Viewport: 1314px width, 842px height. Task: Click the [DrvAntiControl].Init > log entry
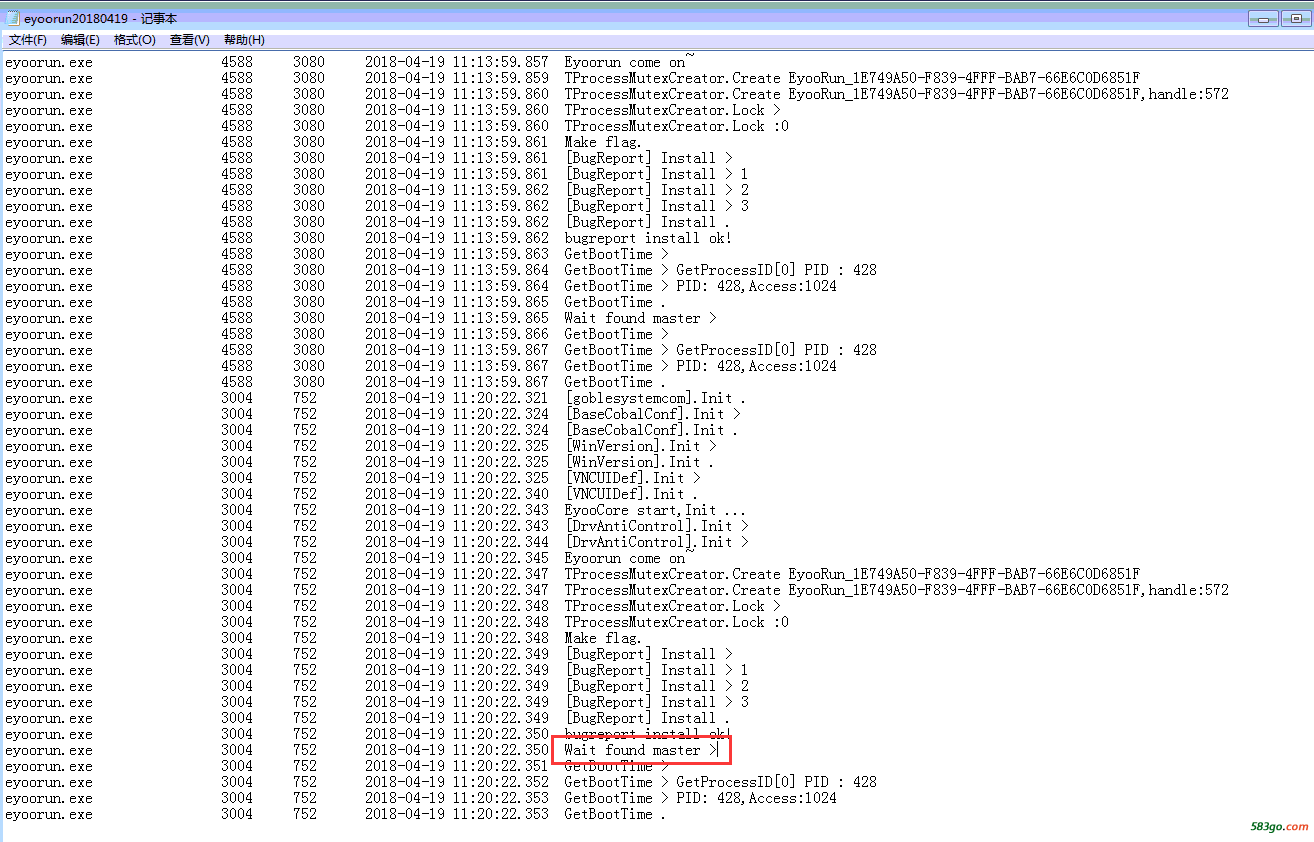pyautogui.click(x=656, y=526)
